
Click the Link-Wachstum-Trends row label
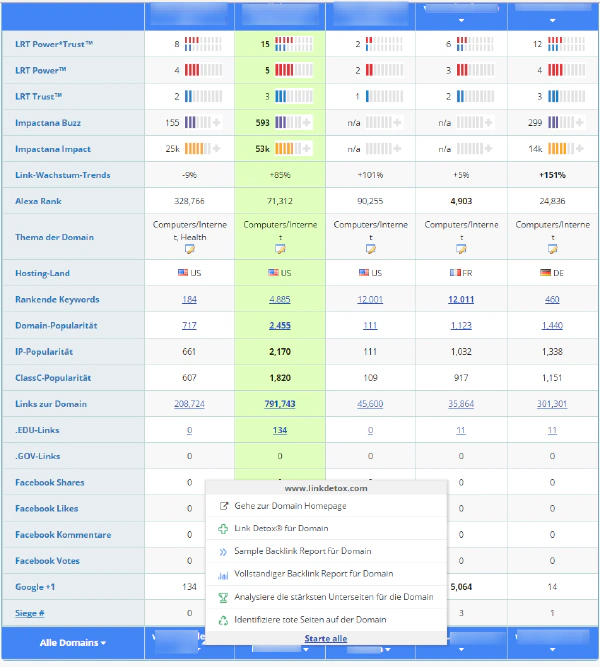(x=63, y=175)
